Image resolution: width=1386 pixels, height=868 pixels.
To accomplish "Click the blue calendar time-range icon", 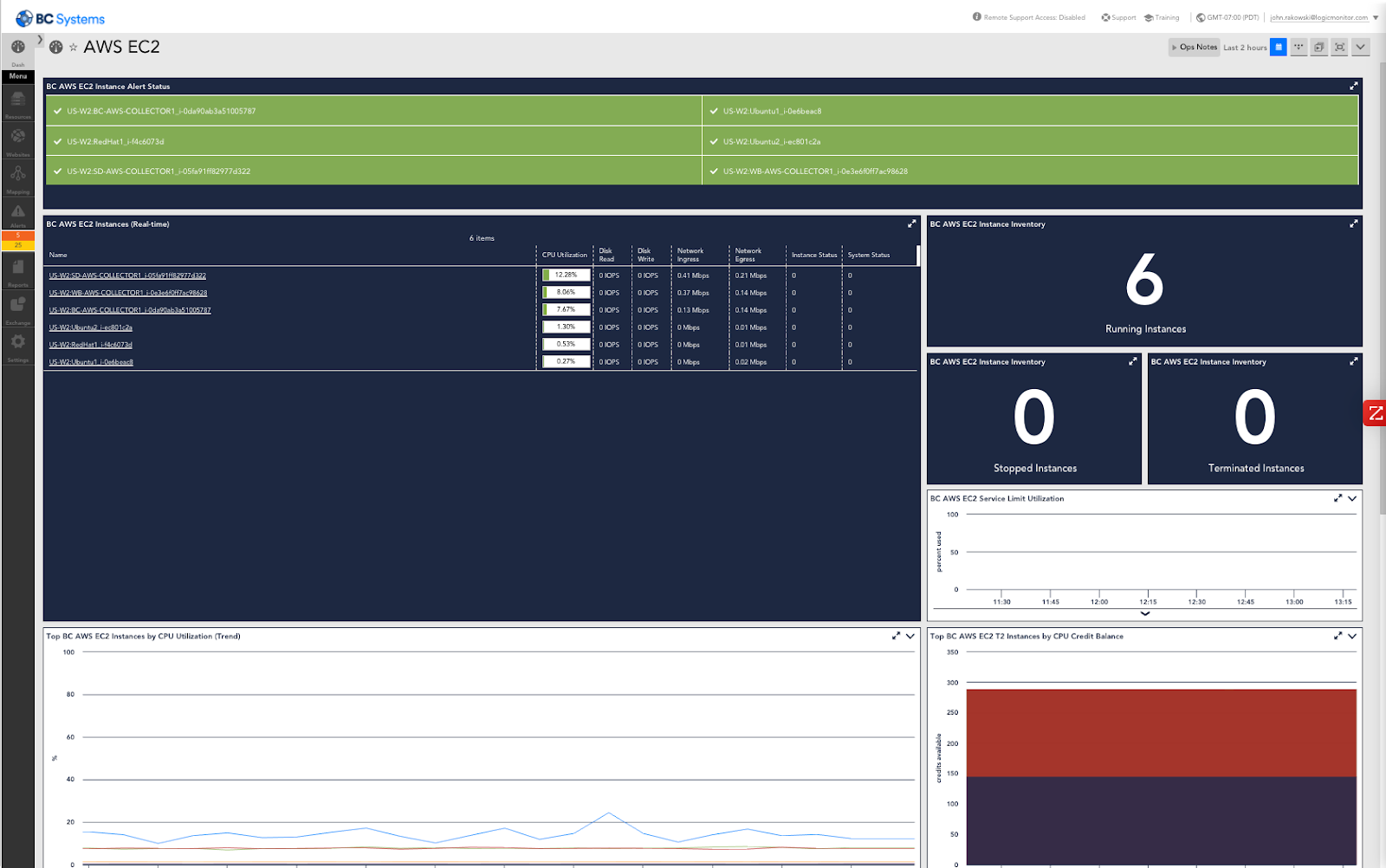I will (1278, 47).
